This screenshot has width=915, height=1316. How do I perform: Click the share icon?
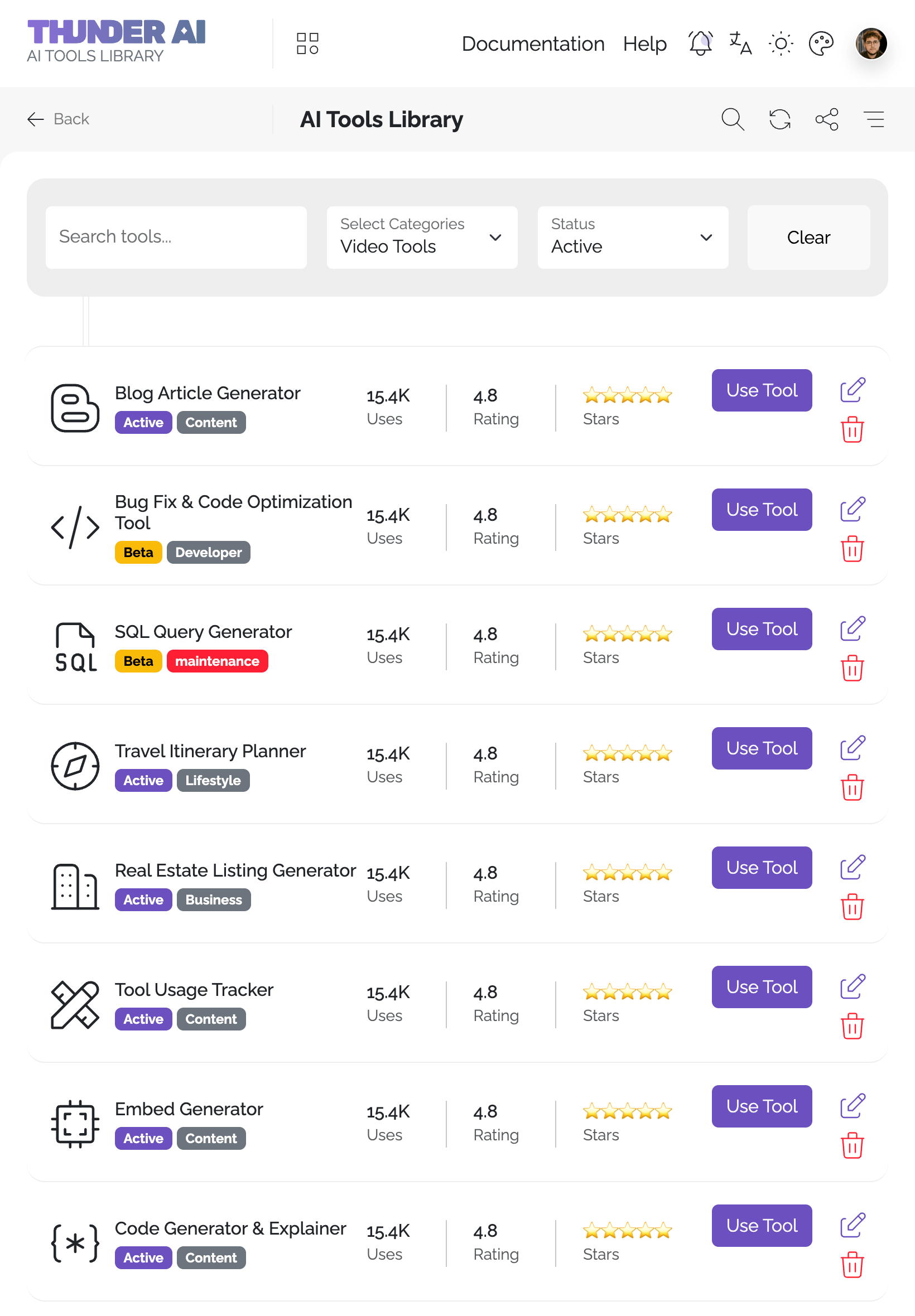point(827,119)
